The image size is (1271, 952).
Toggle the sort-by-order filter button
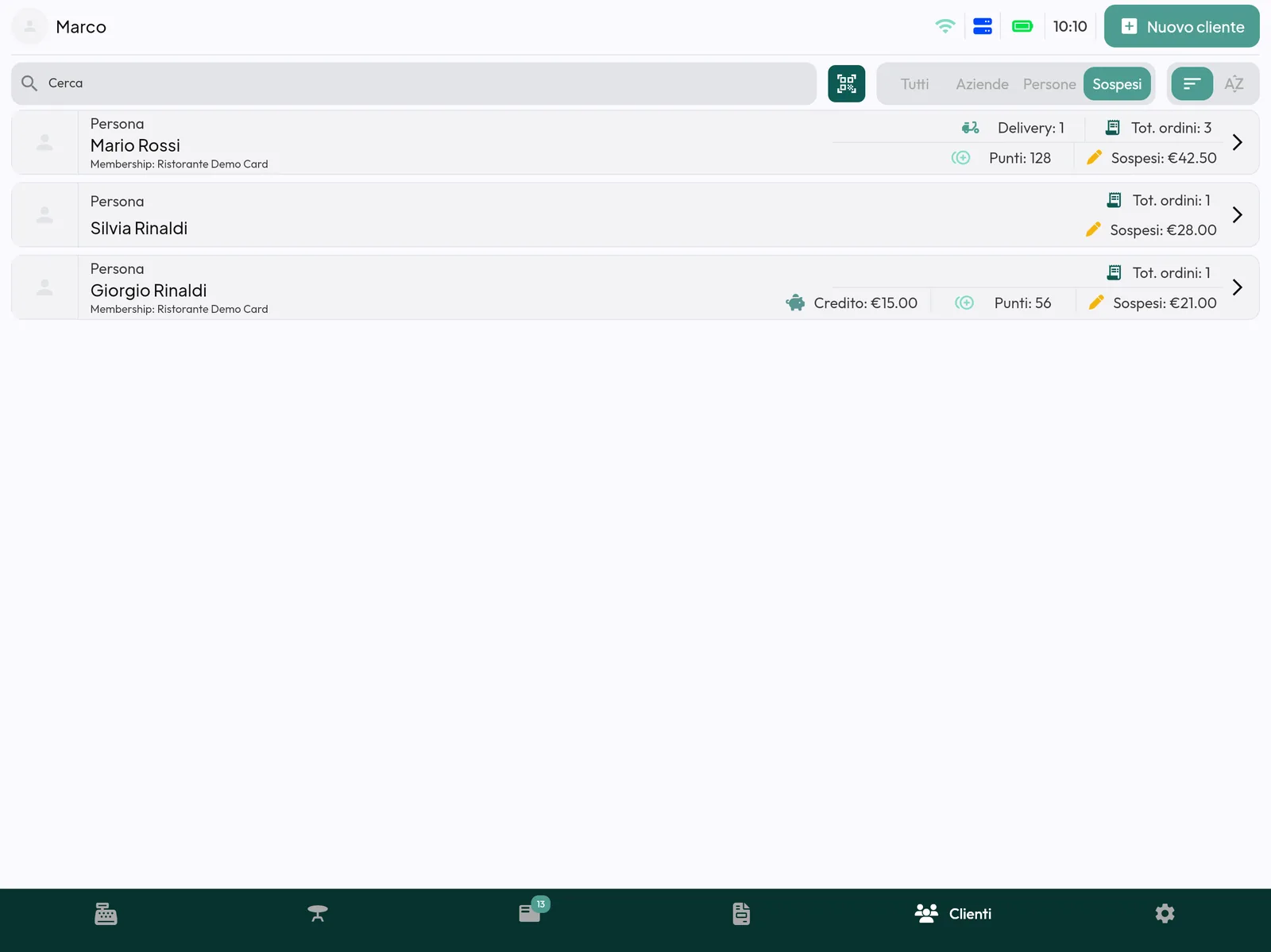(1192, 83)
